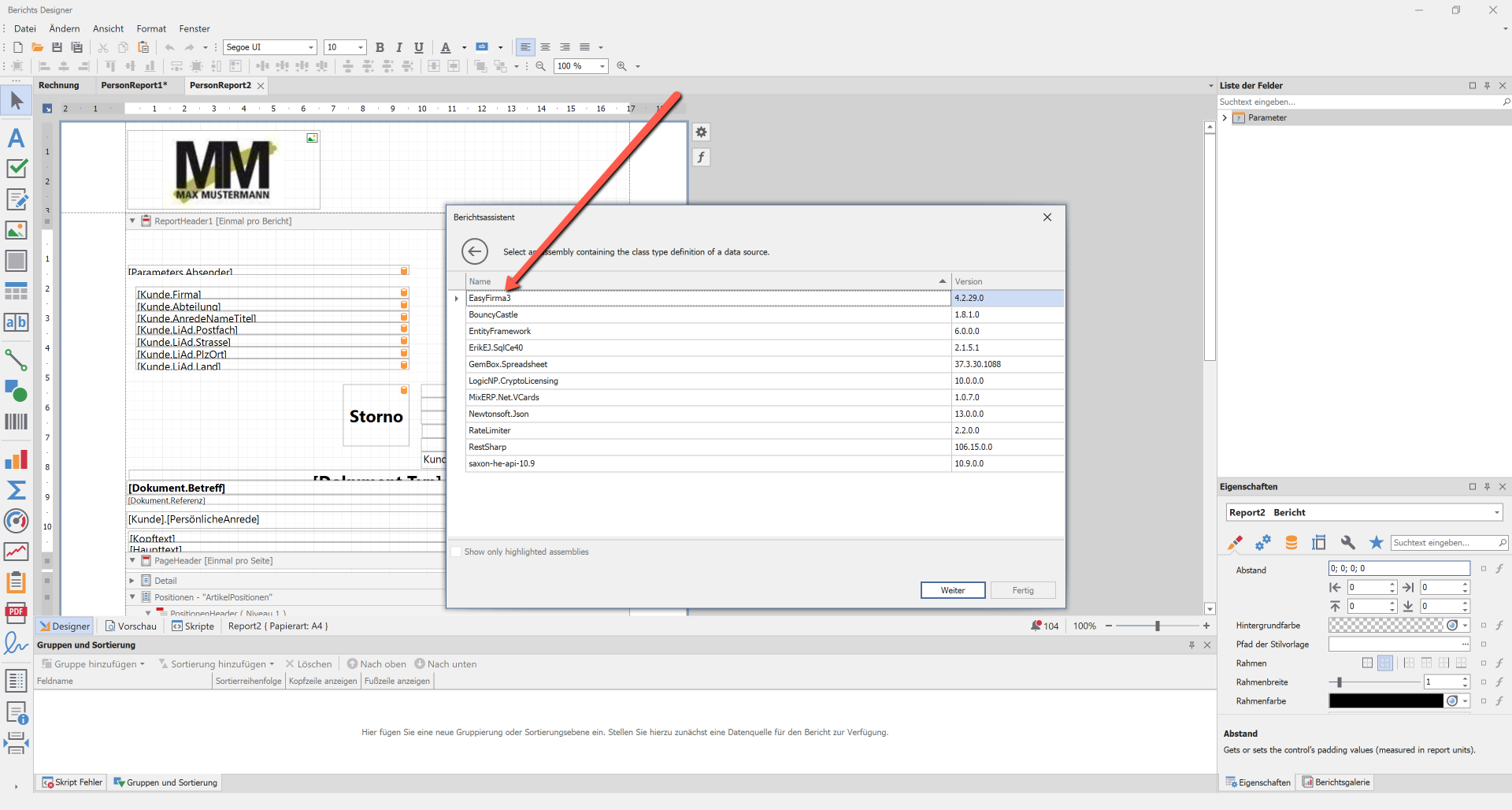The height and width of the screenshot is (810, 1512).
Task: Enable 'Show only highlighted assemblies' checkbox
Action: tap(456, 552)
